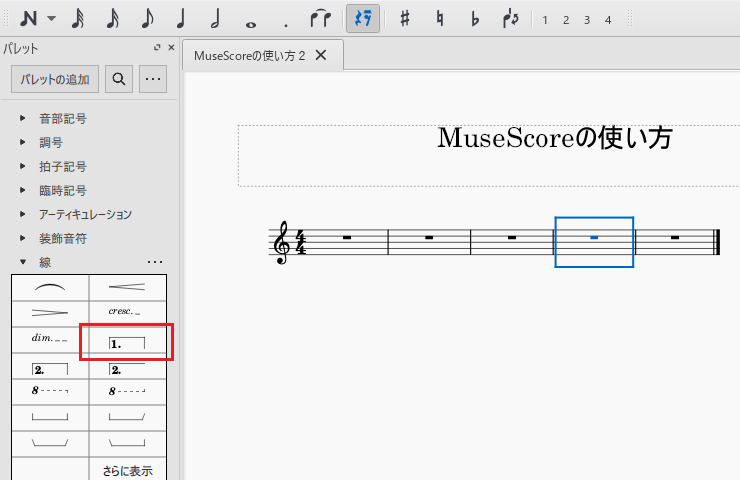The image size is (740, 480).
Task: Select voice 2
Action: 566,20
